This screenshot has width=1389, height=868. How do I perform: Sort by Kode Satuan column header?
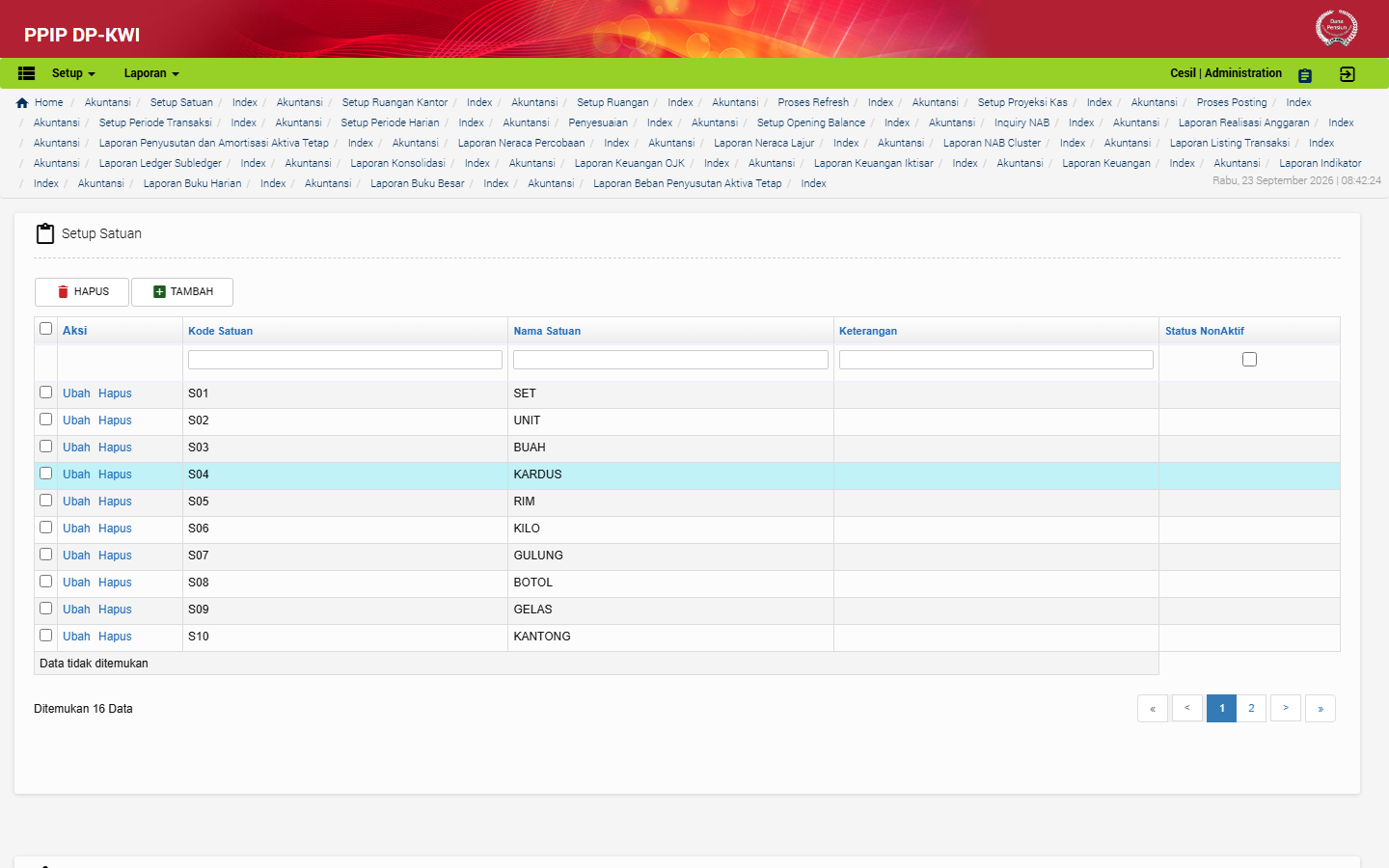click(221, 331)
